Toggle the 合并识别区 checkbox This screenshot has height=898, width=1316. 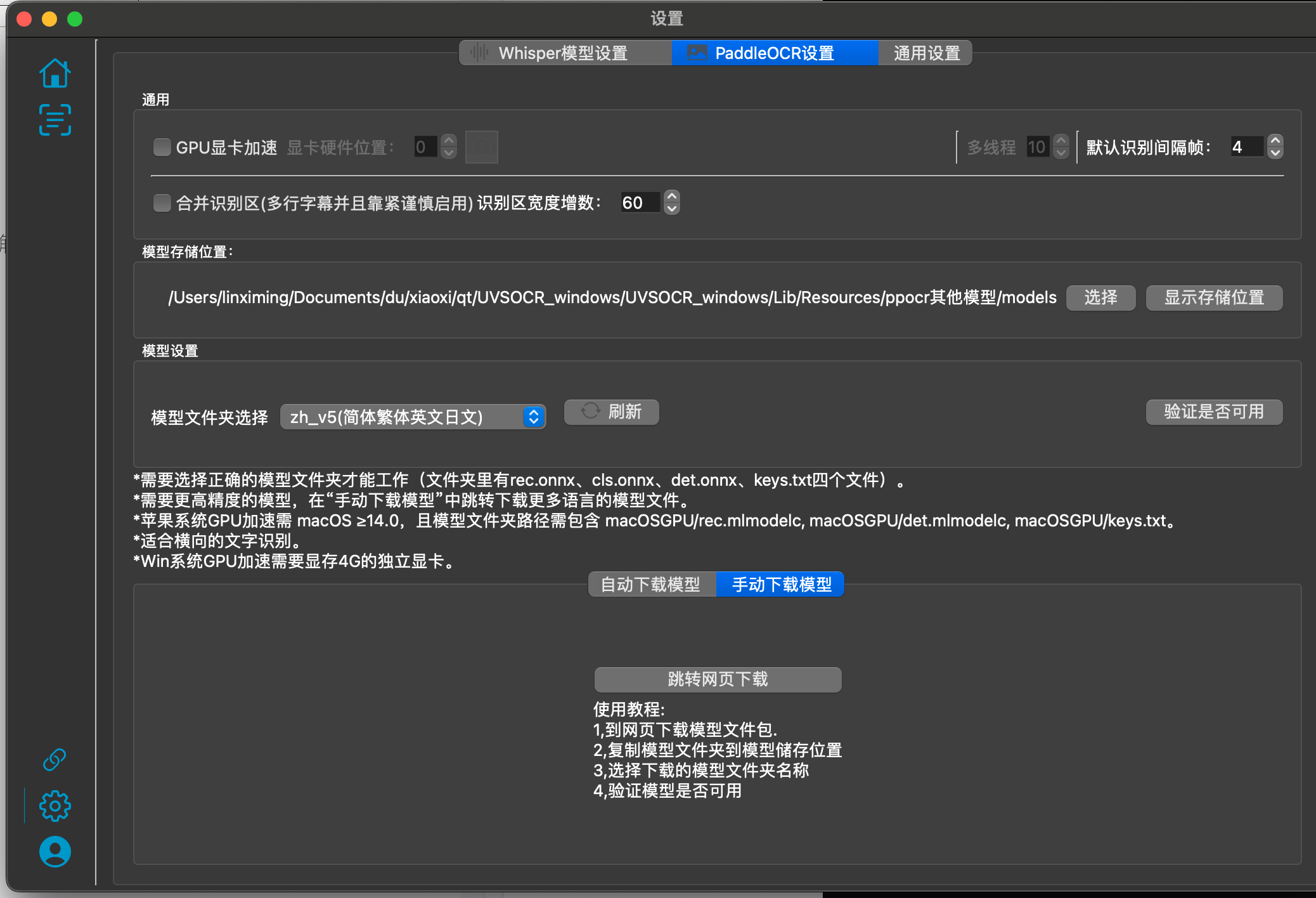tap(162, 203)
